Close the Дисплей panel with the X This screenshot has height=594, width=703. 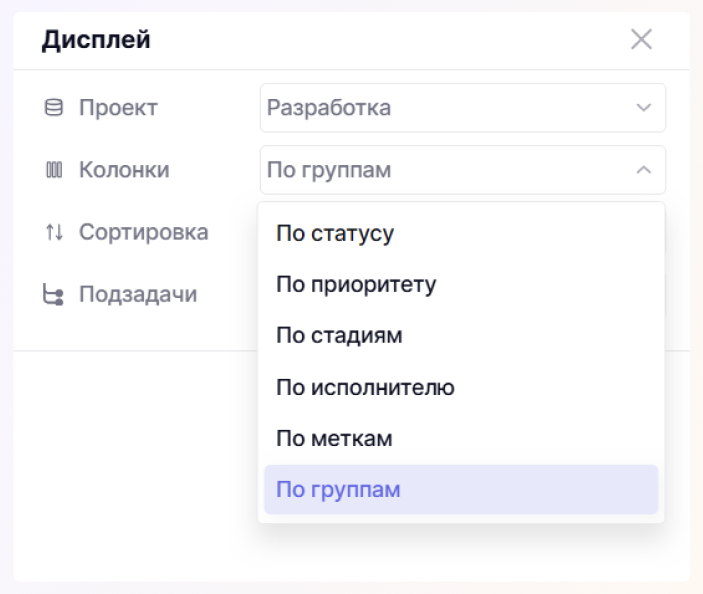click(641, 40)
